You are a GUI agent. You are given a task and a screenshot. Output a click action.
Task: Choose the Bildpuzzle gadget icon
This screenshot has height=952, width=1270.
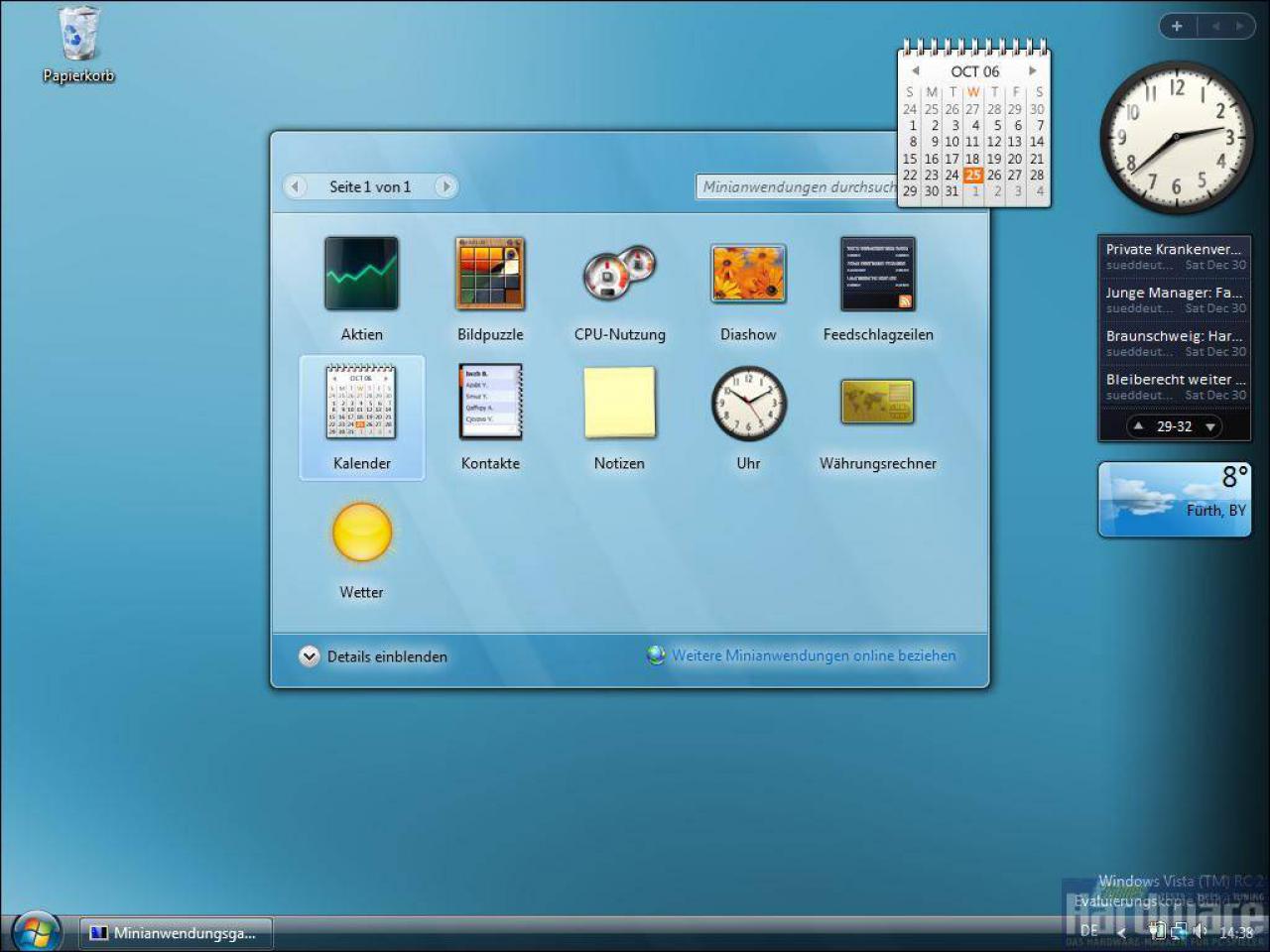[x=490, y=274]
